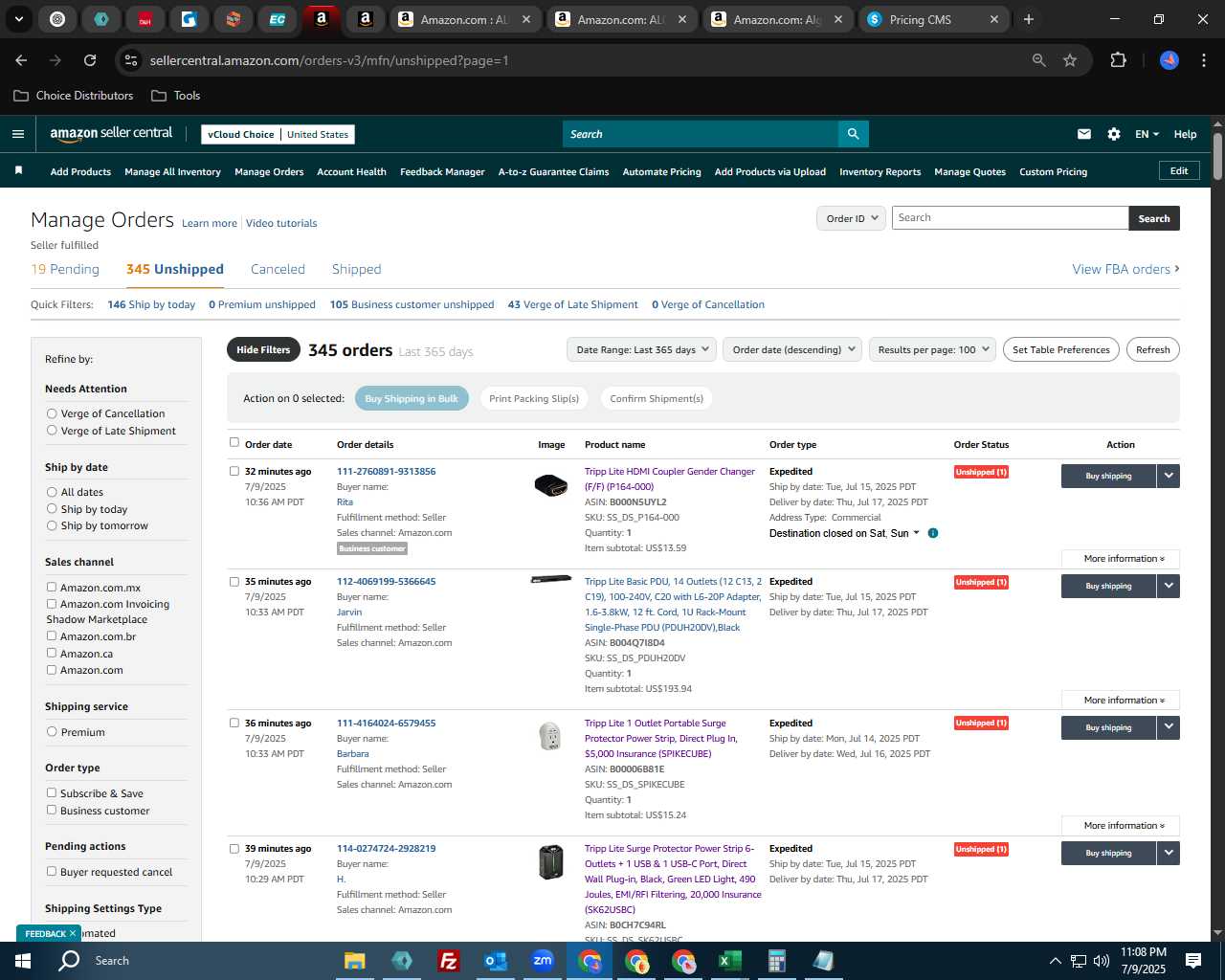Switch to the 19 Pending tab
Screen dimensions: 1225x980
(x=65, y=269)
